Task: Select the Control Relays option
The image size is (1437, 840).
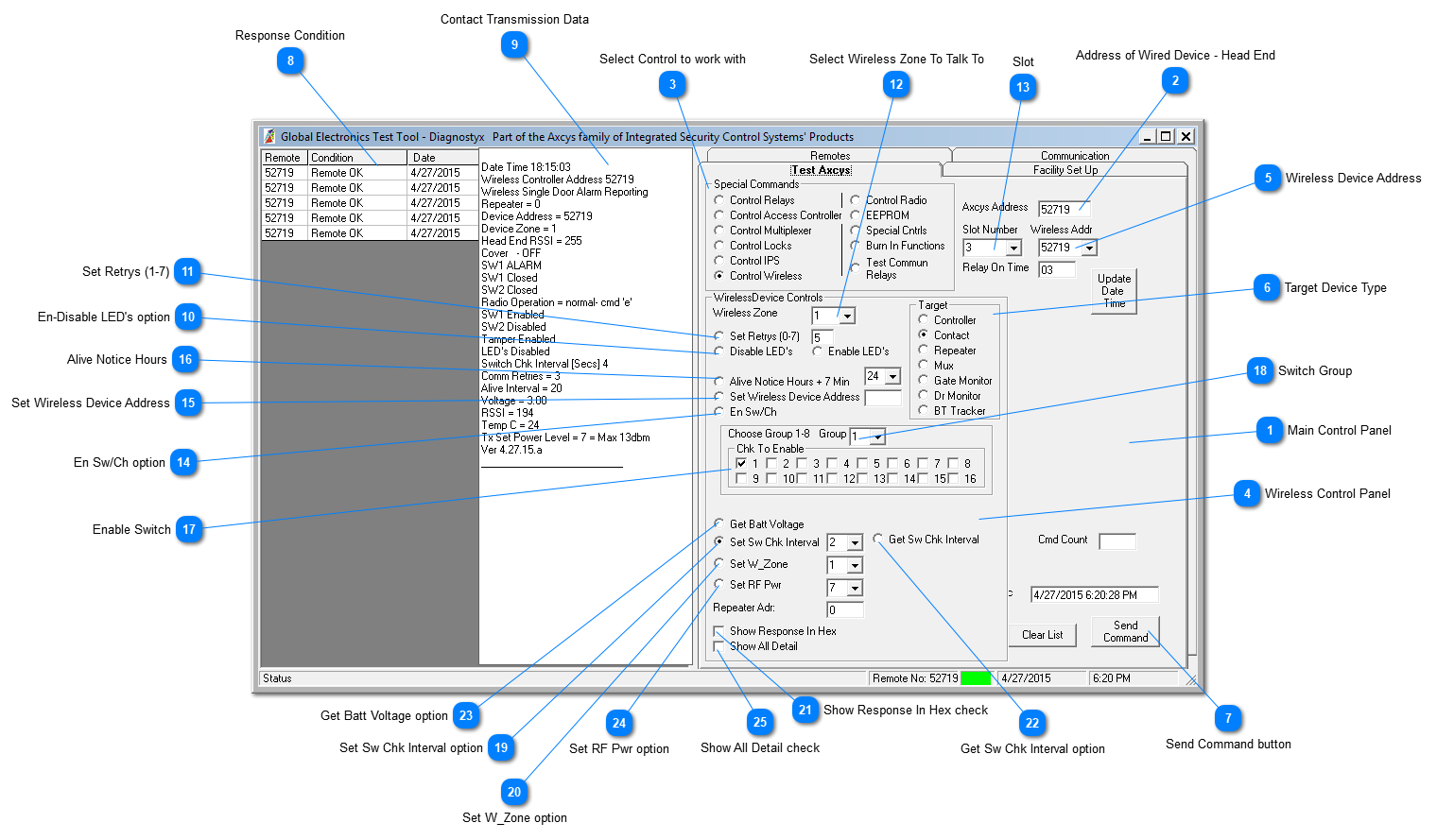Action: [719, 200]
